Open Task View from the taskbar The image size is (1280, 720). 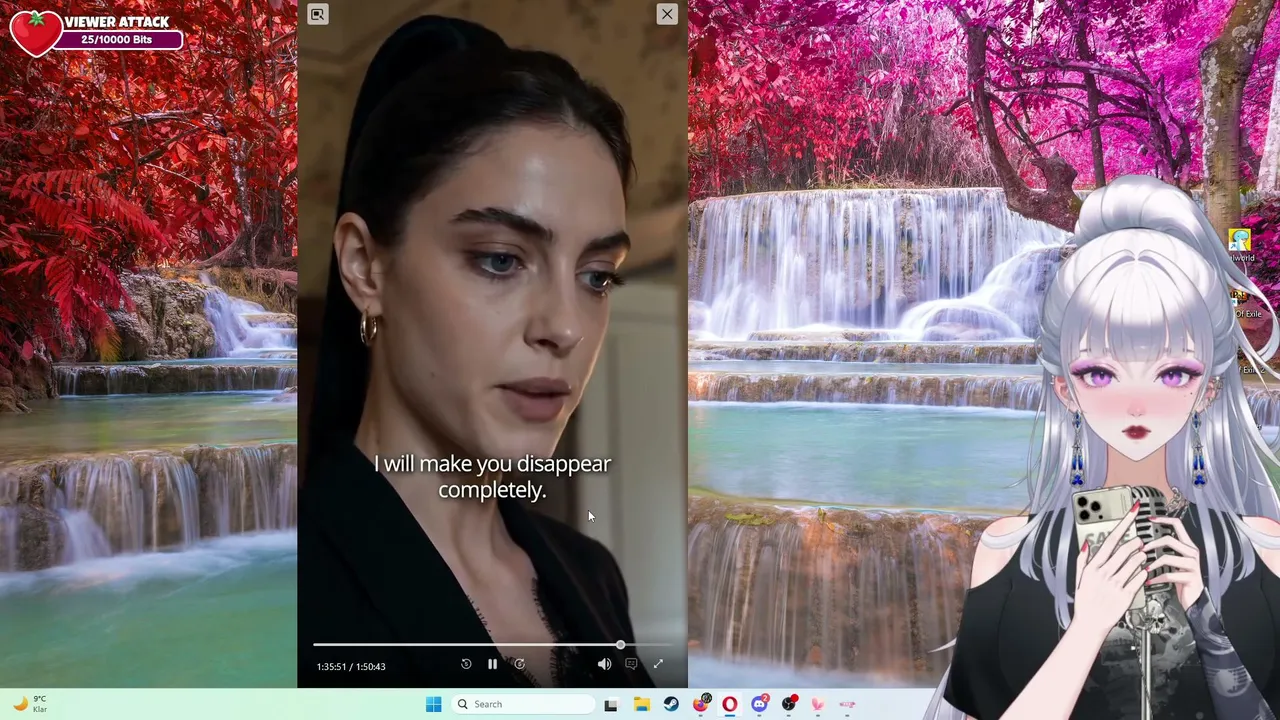611,704
